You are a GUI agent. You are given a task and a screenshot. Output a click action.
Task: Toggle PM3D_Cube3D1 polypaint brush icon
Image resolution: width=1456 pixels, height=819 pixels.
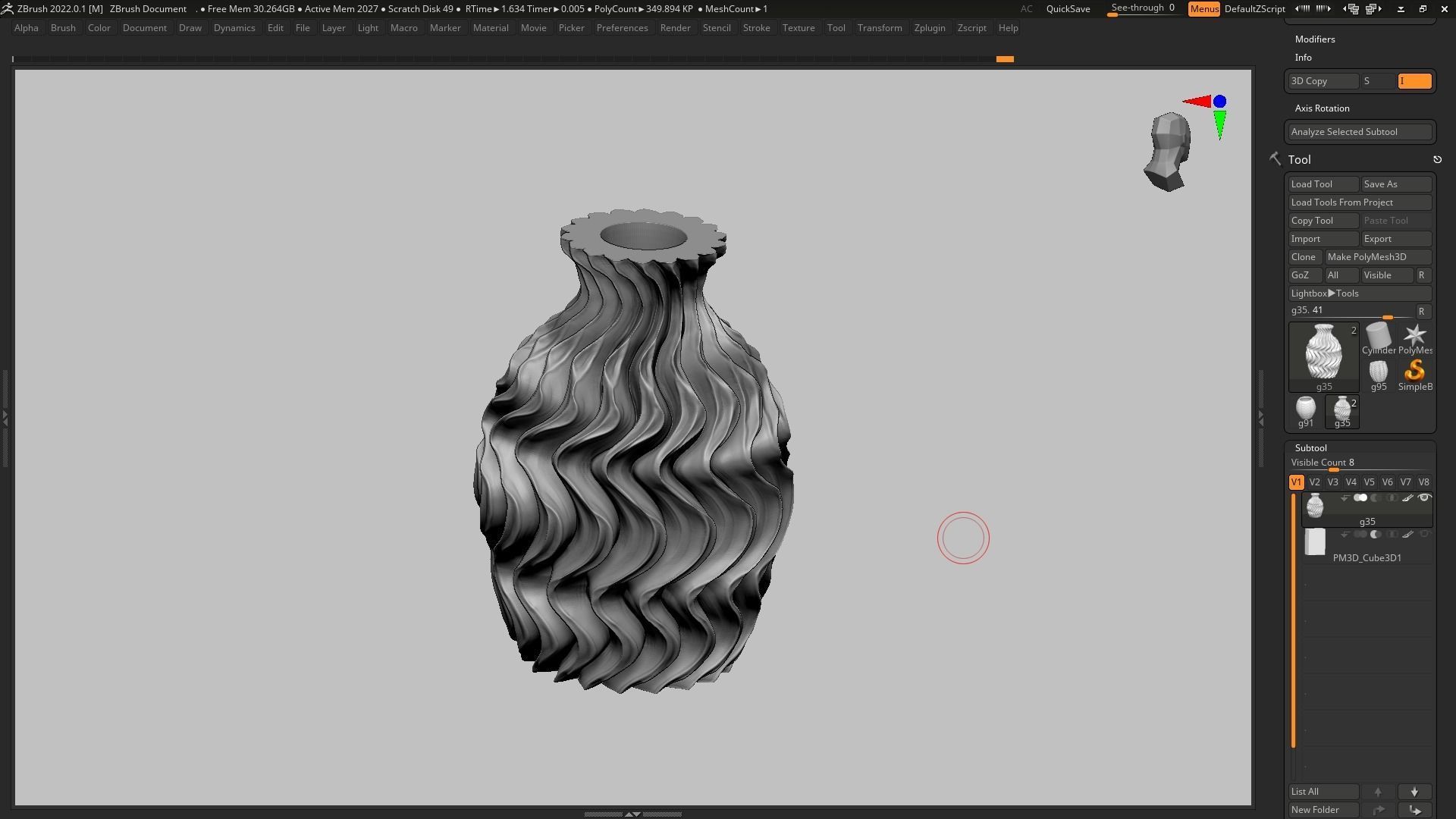[1407, 535]
